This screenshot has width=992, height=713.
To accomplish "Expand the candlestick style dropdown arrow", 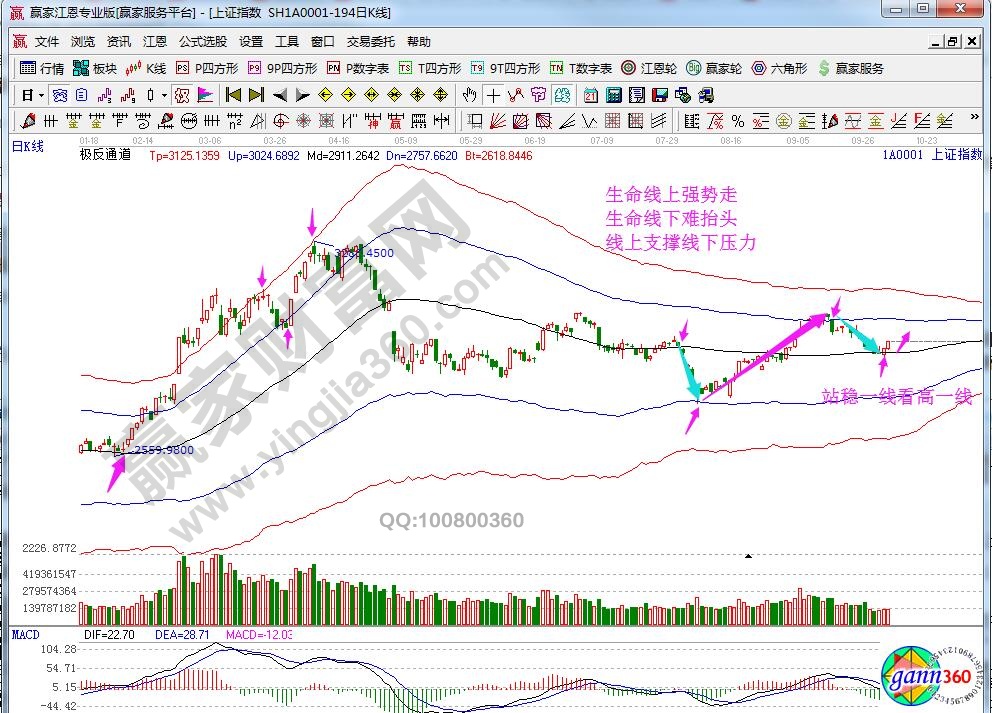I will coord(164,95).
